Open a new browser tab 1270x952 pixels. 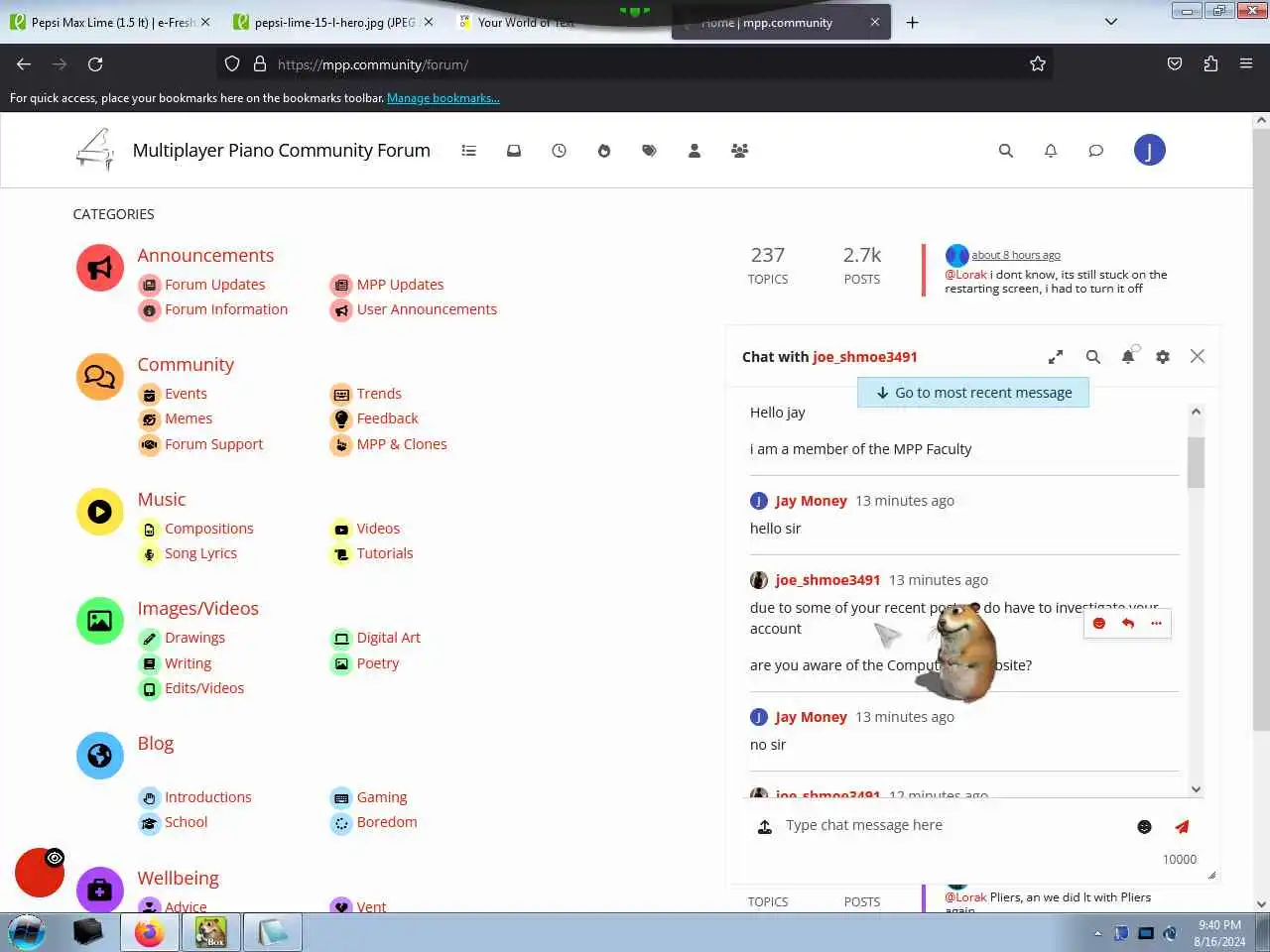[912, 22]
